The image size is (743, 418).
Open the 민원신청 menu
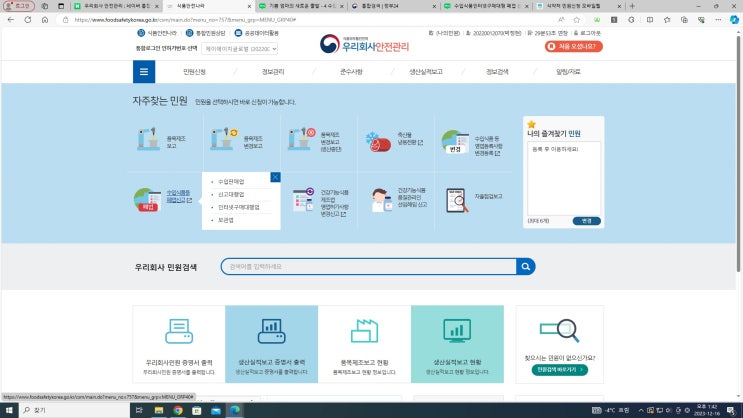click(194, 72)
